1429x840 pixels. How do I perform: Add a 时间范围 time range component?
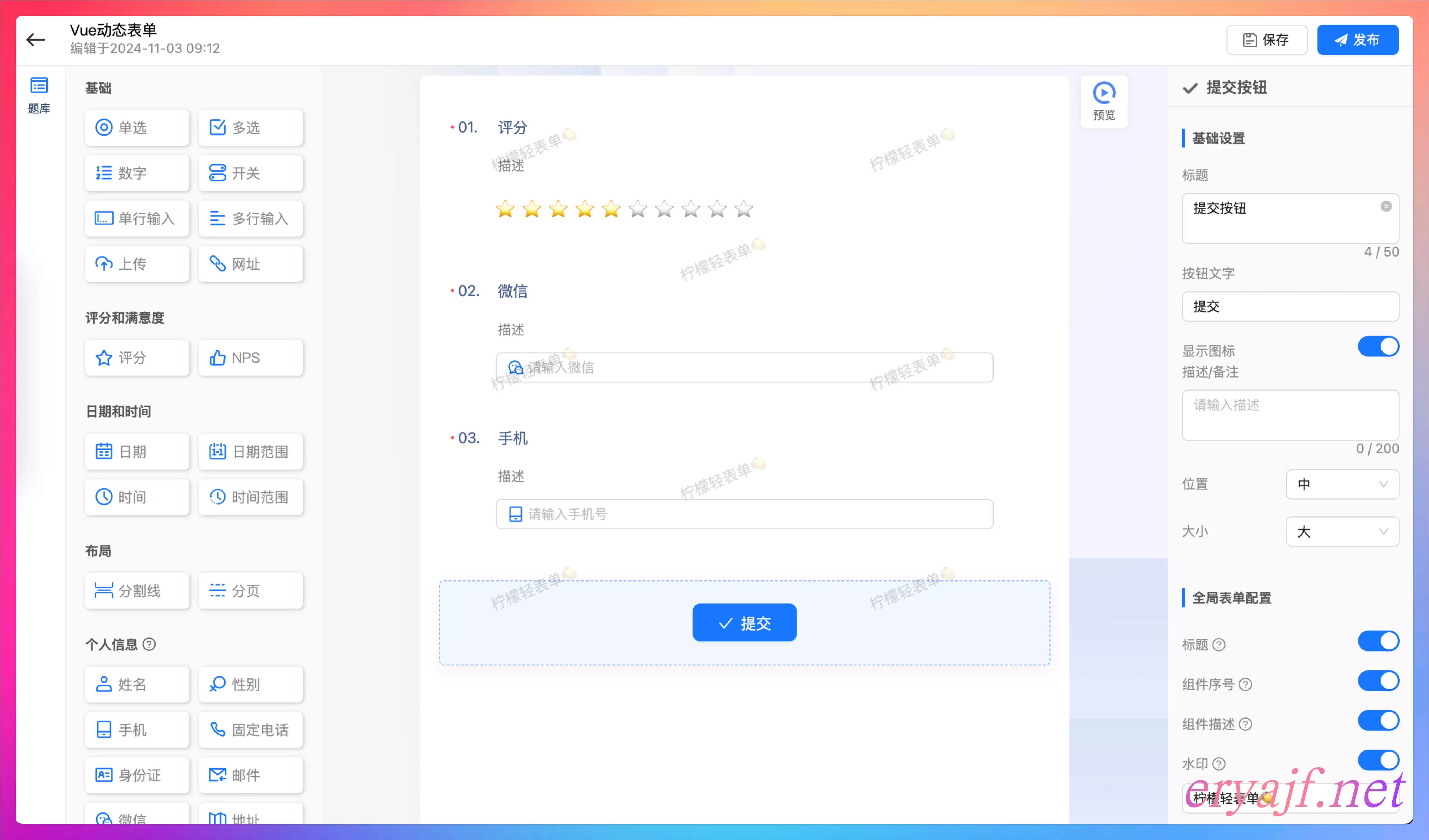(251, 497)
